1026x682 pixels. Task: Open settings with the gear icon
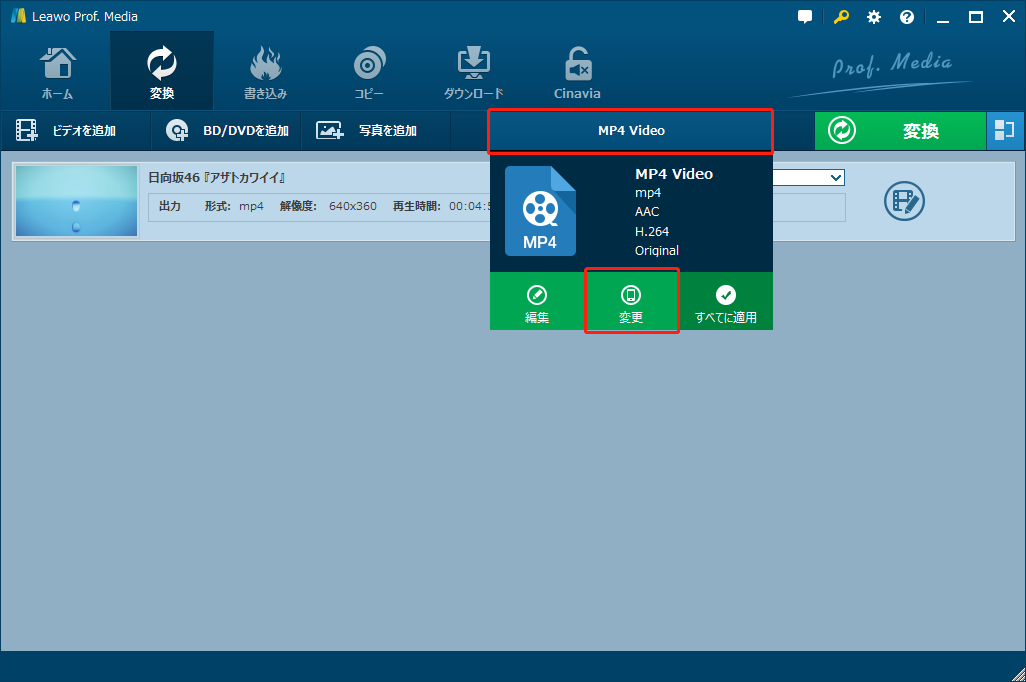coord(874,17)
